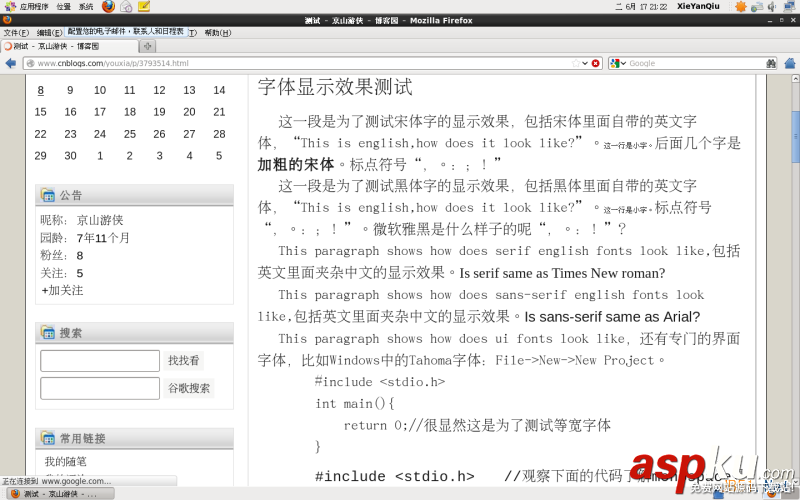The width and height of the screenshot is (800, 500).
Task: Click the 字体显示效果测试 article title
Action: pos(335,87)
